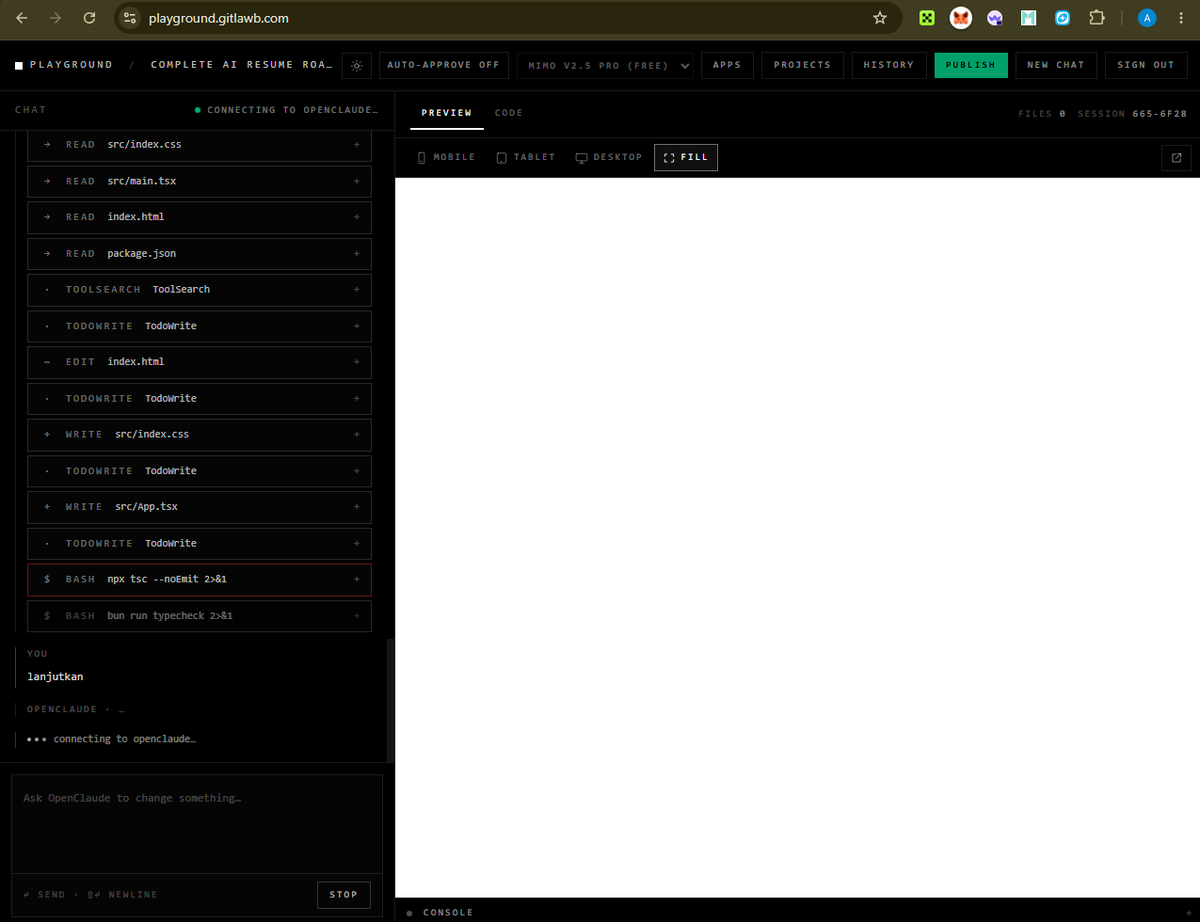Click the browser address bar URL
This screenshot has width=1200, height=922.
(x=219, y=18)
